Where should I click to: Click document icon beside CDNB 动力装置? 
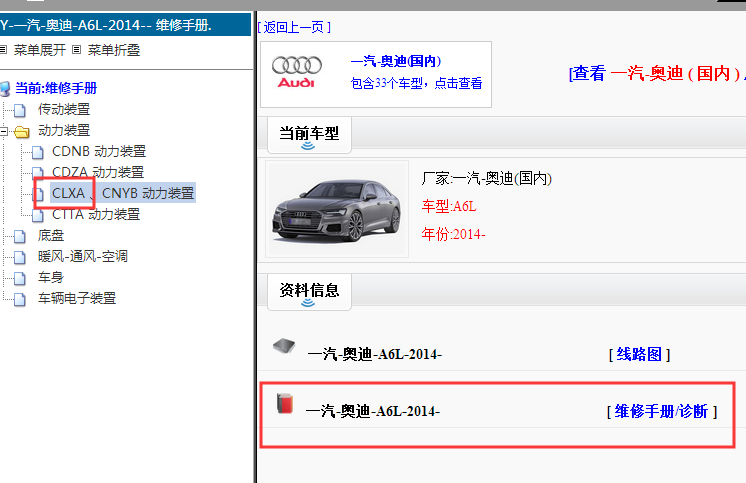(x=38, y=152)
